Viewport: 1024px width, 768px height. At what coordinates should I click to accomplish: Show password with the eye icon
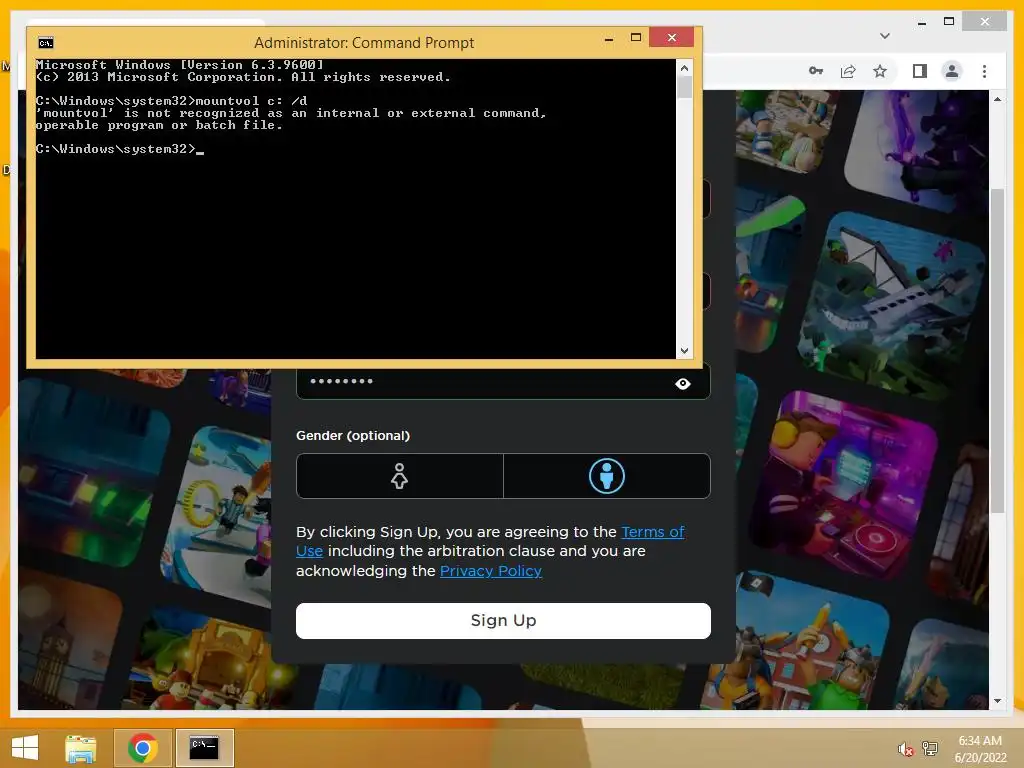pos(682,383)
